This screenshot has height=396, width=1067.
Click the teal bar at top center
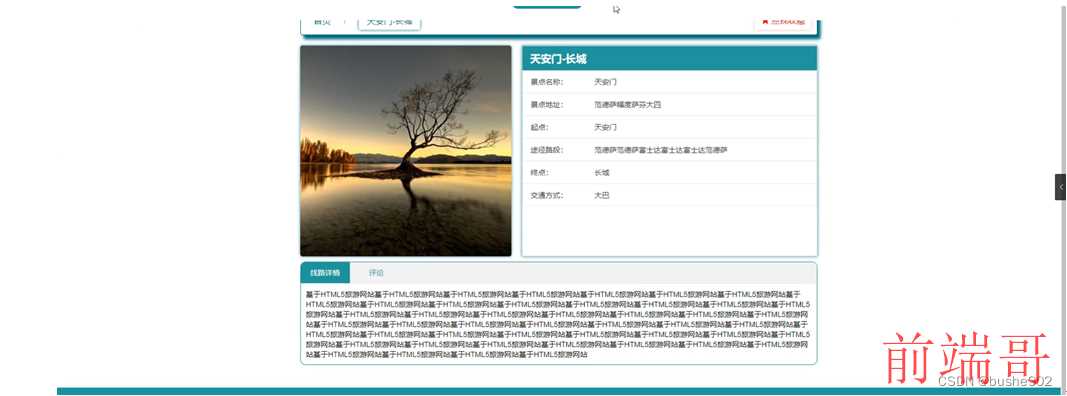(547, 6)
